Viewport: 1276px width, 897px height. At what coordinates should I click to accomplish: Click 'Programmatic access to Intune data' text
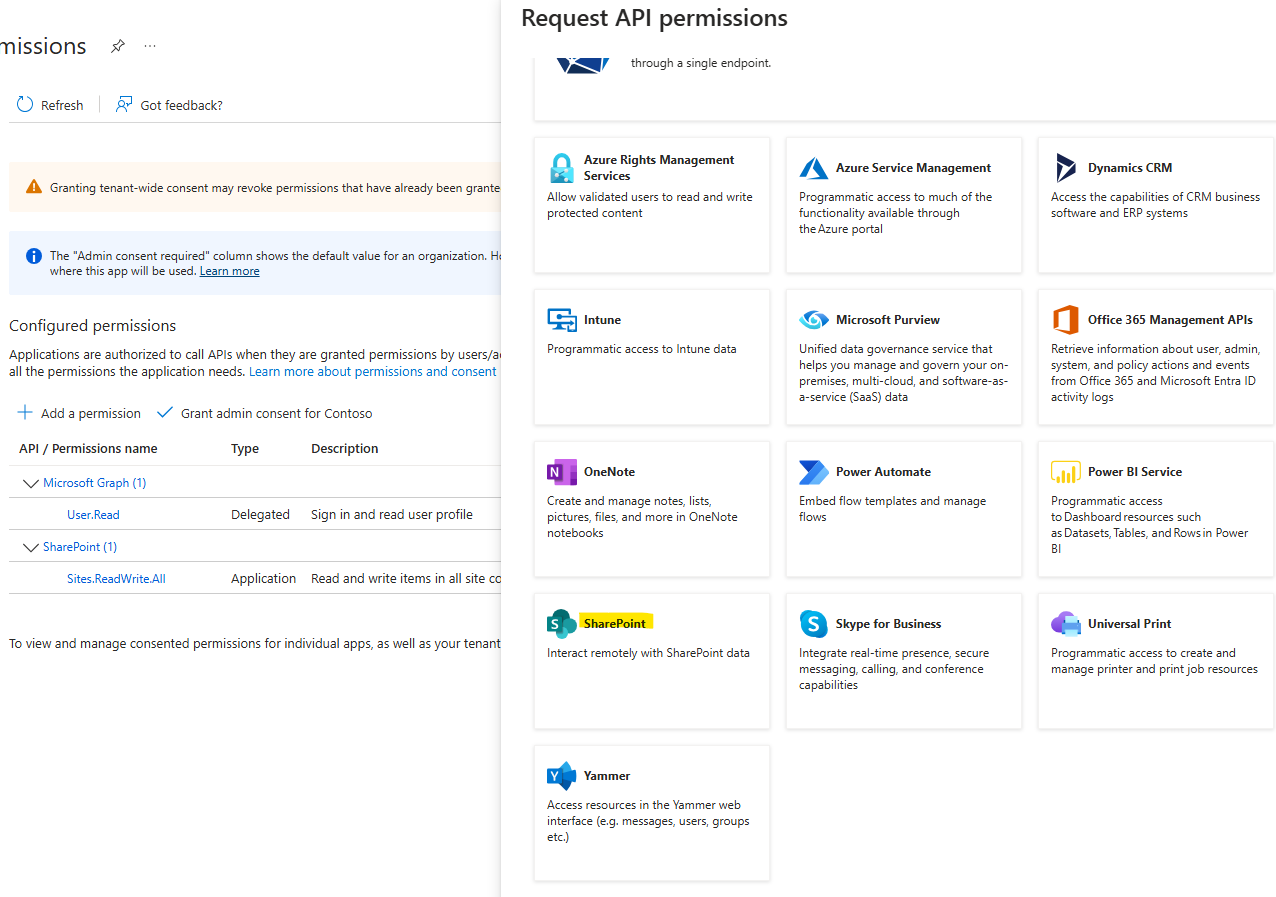641,349
